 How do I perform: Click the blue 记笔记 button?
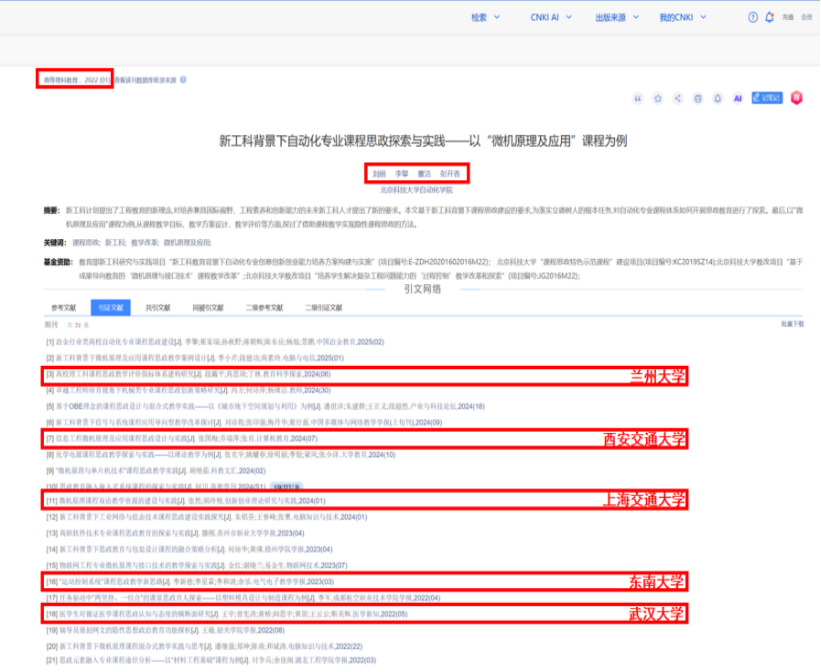click(x=767, y=98)
